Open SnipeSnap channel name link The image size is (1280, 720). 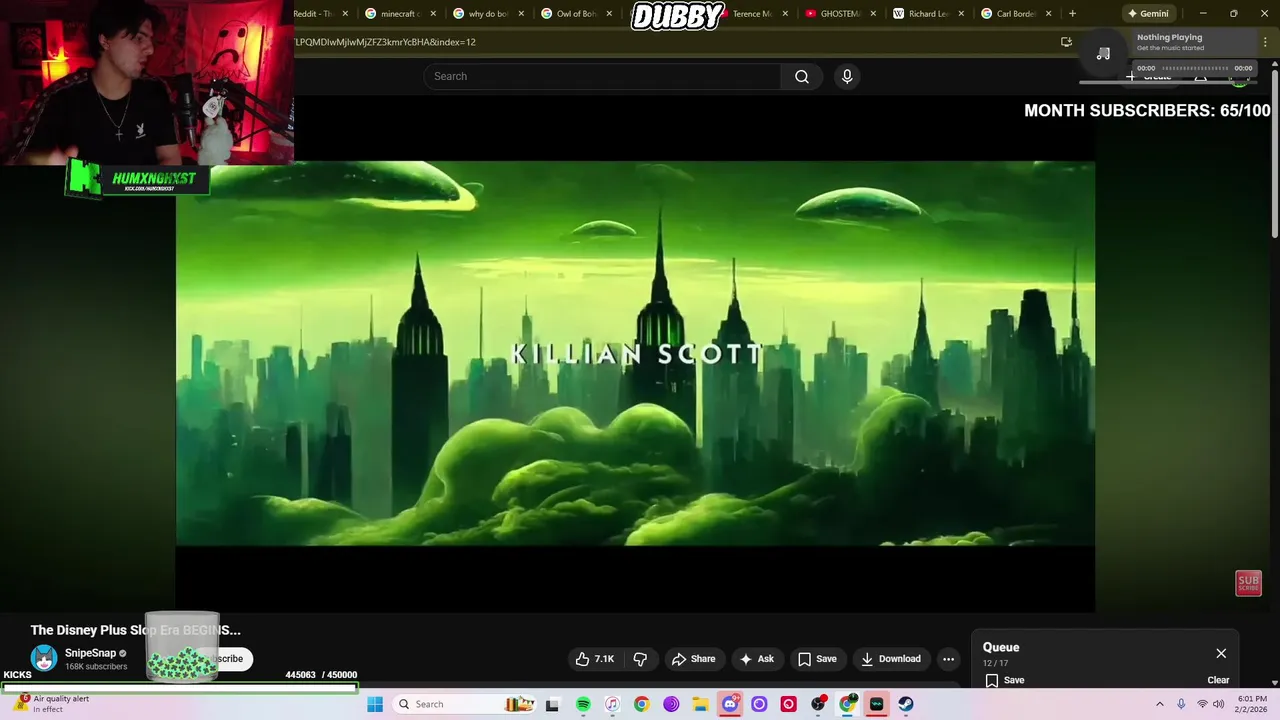[90, 653]
